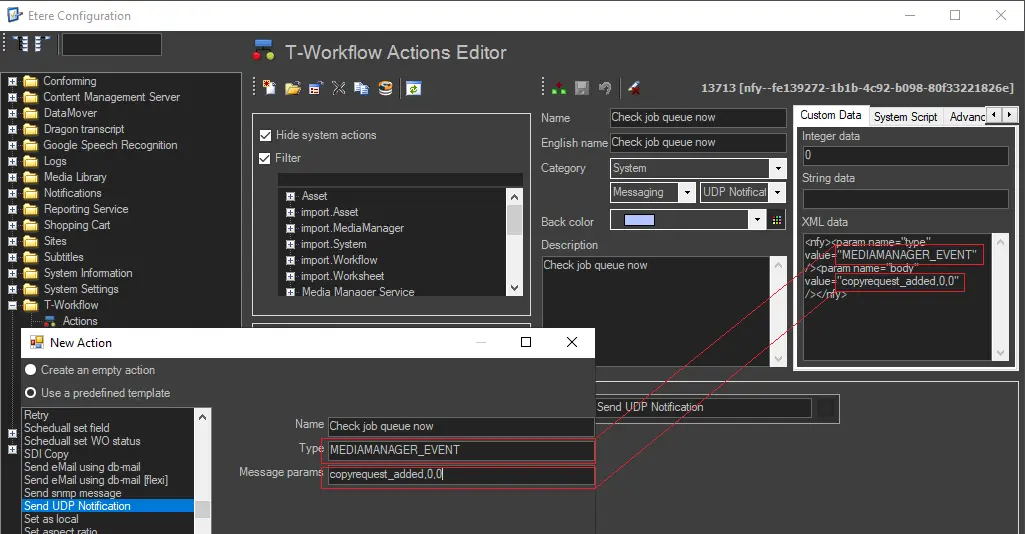Uncheck Hide system actions checkbox
The image size is (1025, 534).
266,135
